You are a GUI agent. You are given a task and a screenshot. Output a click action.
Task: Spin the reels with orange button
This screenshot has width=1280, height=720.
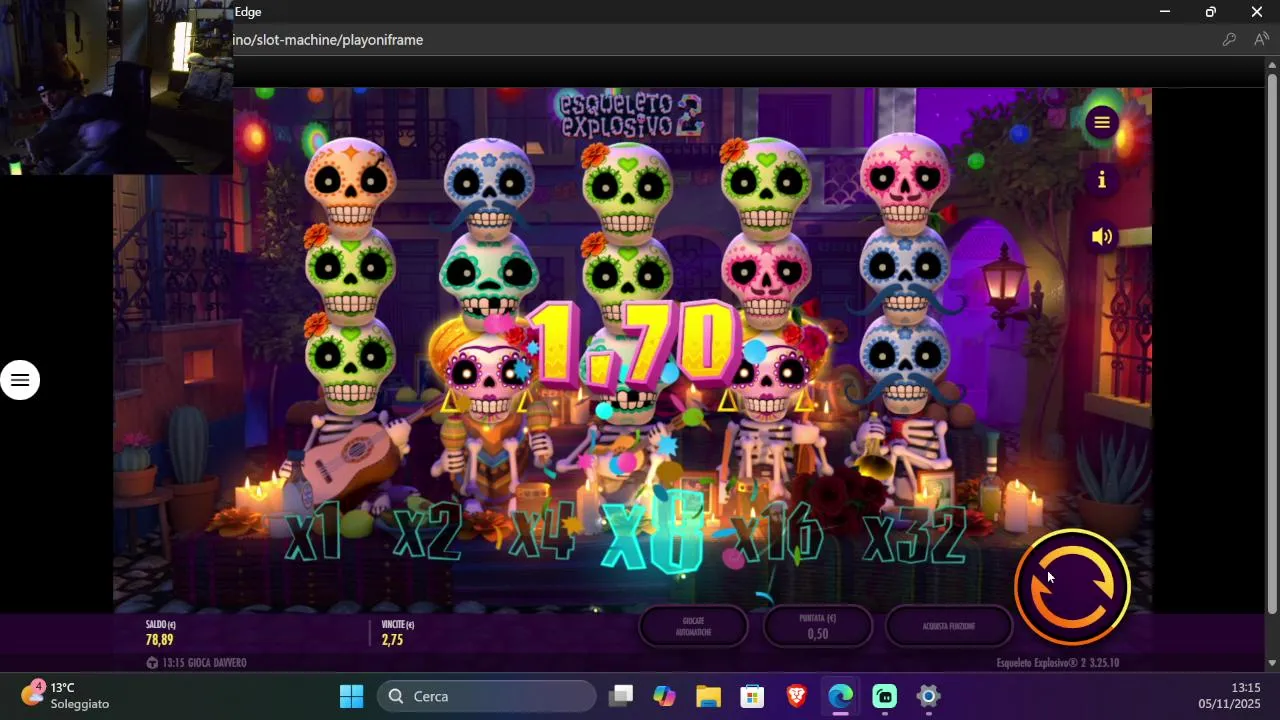[x=1073, y=587]
